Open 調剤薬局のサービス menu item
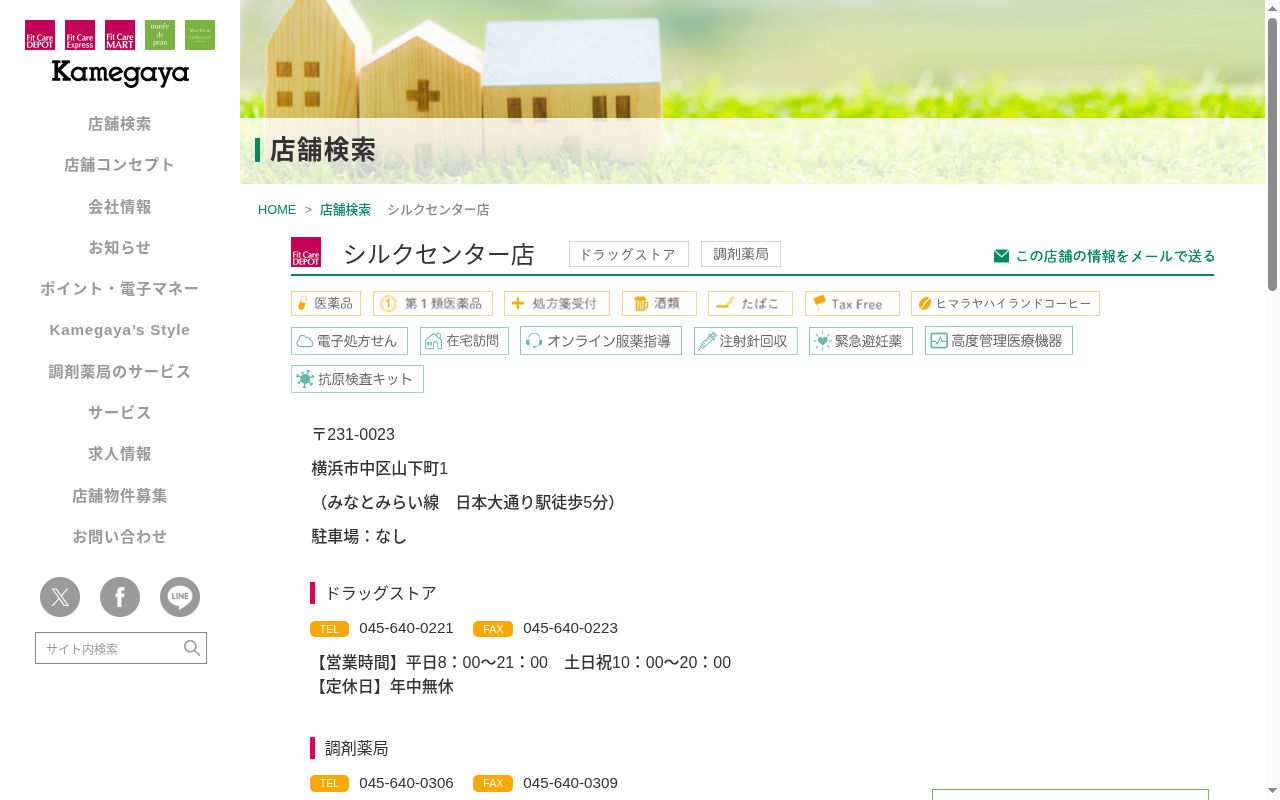Viewport: 1280px width, 800px height. point(120,372)
